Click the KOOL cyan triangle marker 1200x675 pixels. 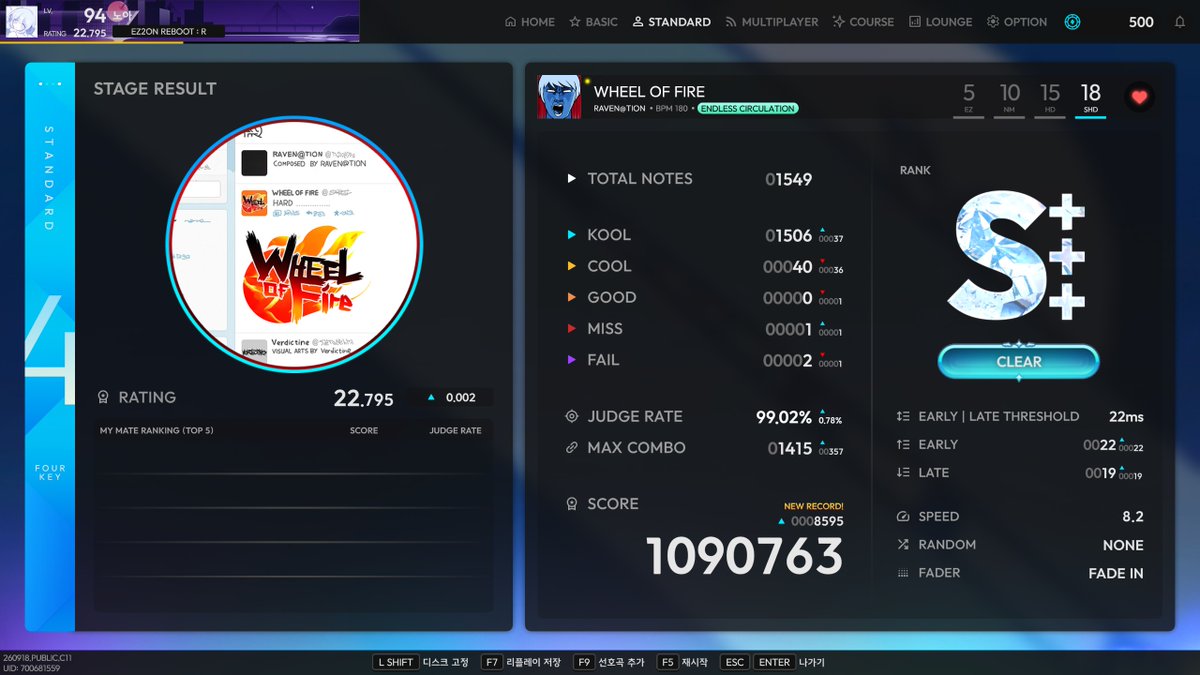click(x=572, y=235)
